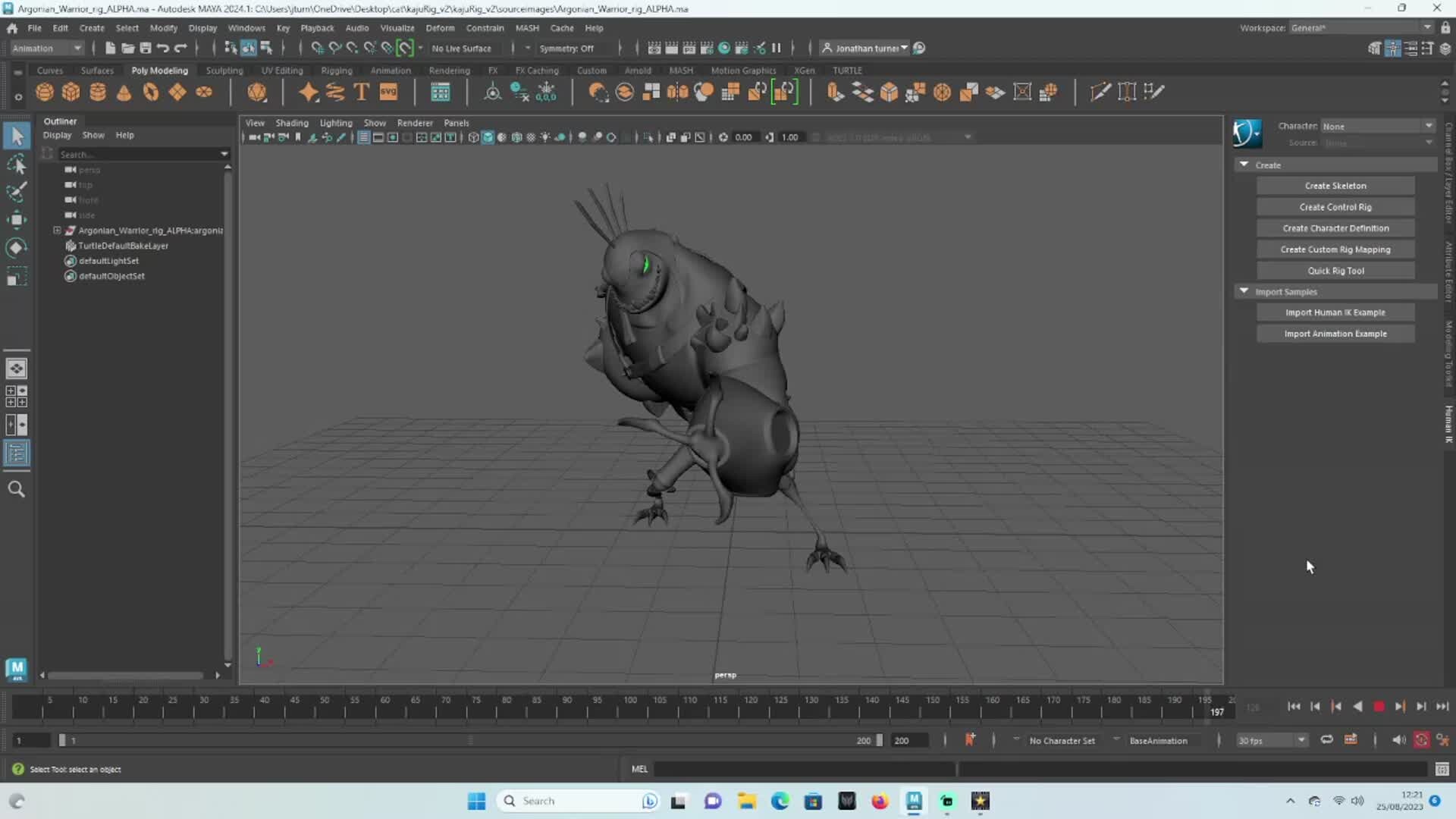Open the Type tool from the shelf
This screenshot has width=1456, height=819.
tap(361, 92)
